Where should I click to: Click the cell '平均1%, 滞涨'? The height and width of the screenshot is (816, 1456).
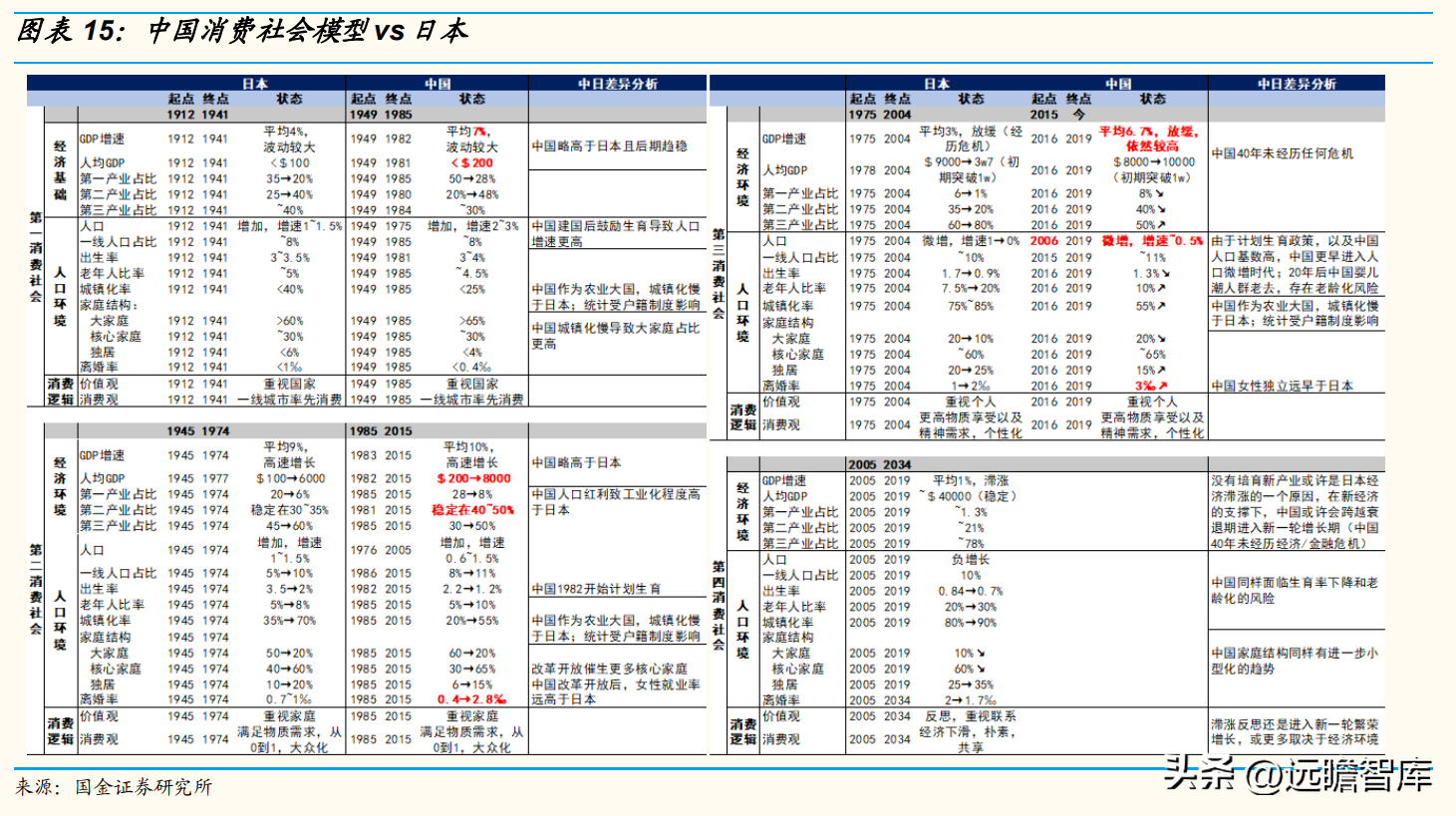pos(971,480)
